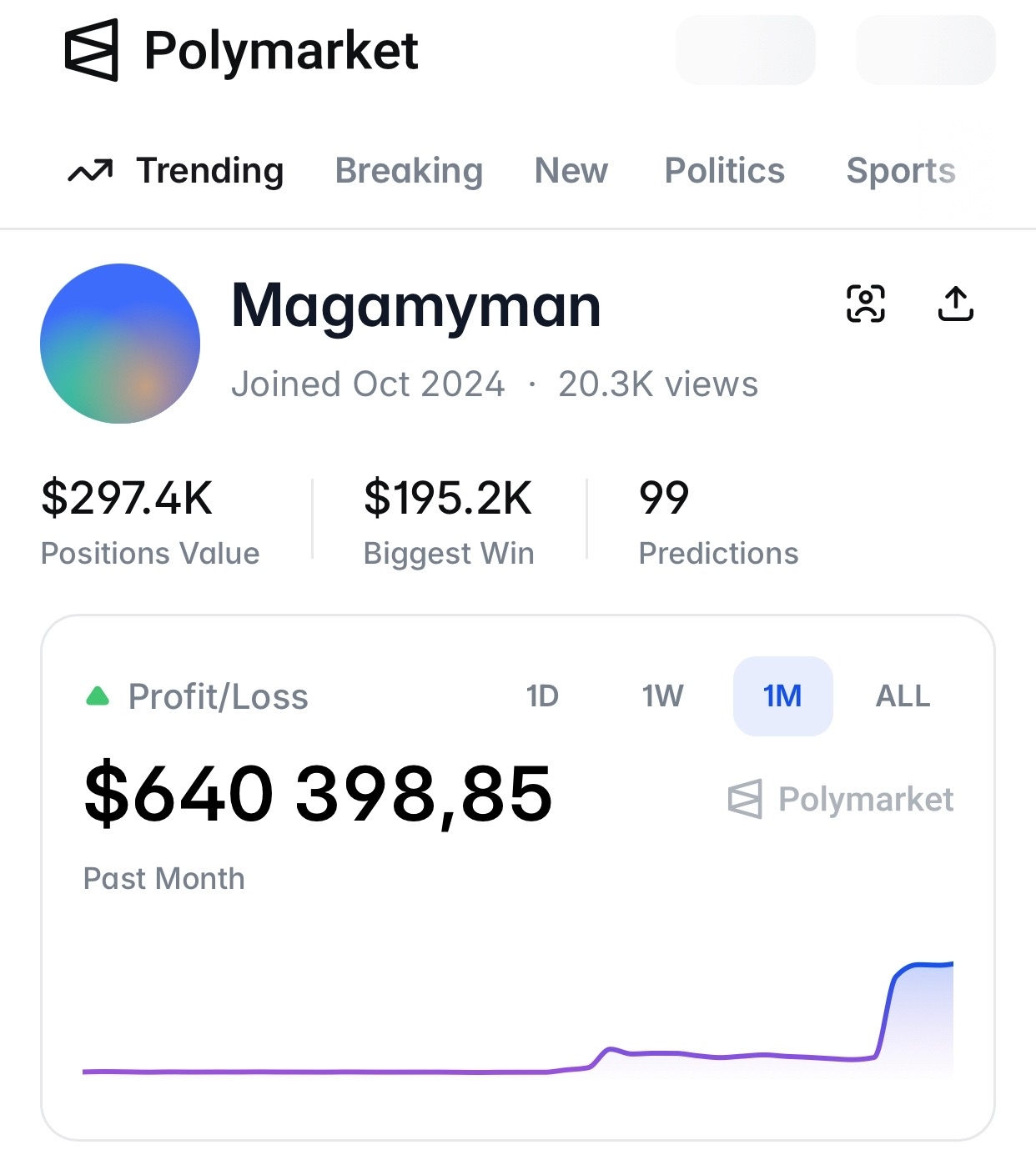The image size is (1036, 1155).
Task: Switch chart to ALL time range
Action: pos(903,696)
